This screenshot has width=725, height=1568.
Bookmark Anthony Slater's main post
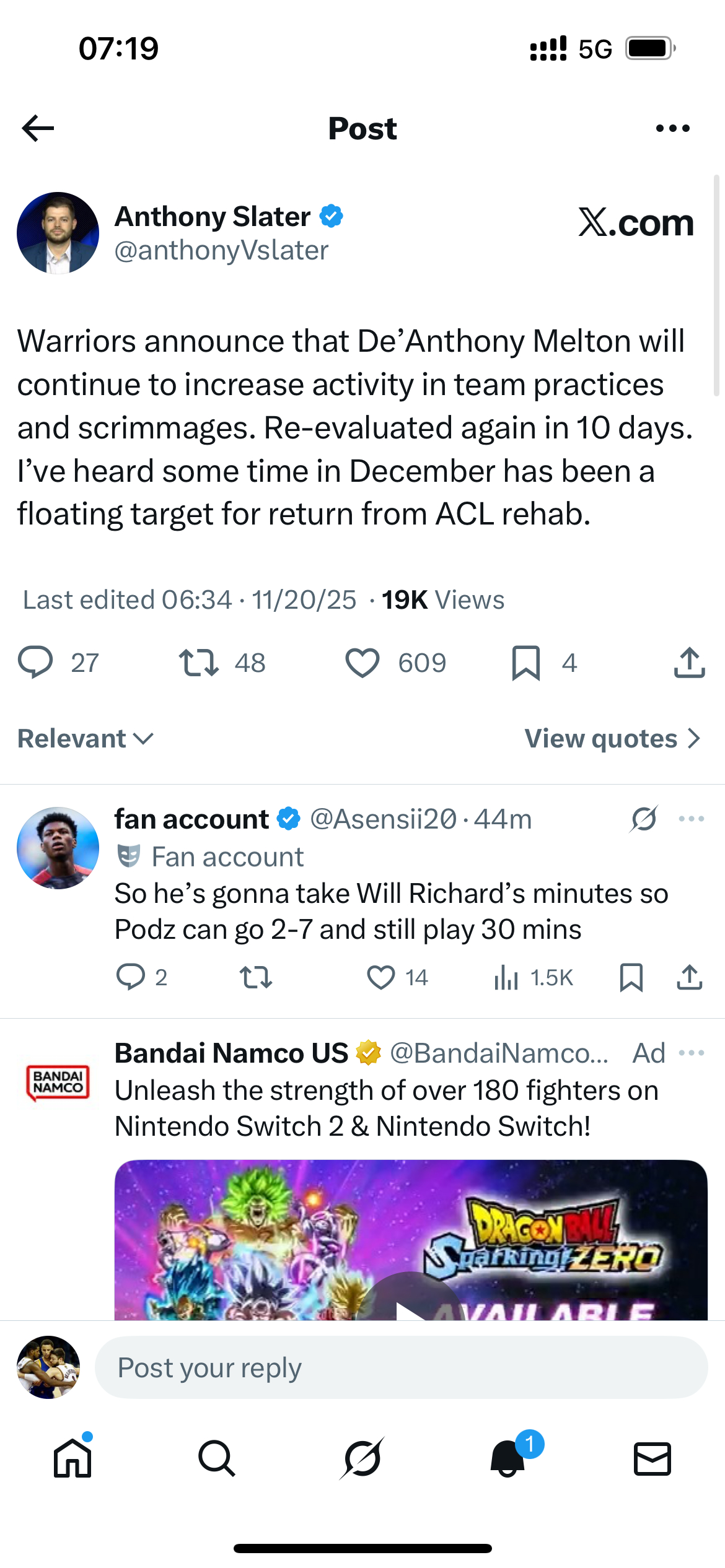[526, 663]
